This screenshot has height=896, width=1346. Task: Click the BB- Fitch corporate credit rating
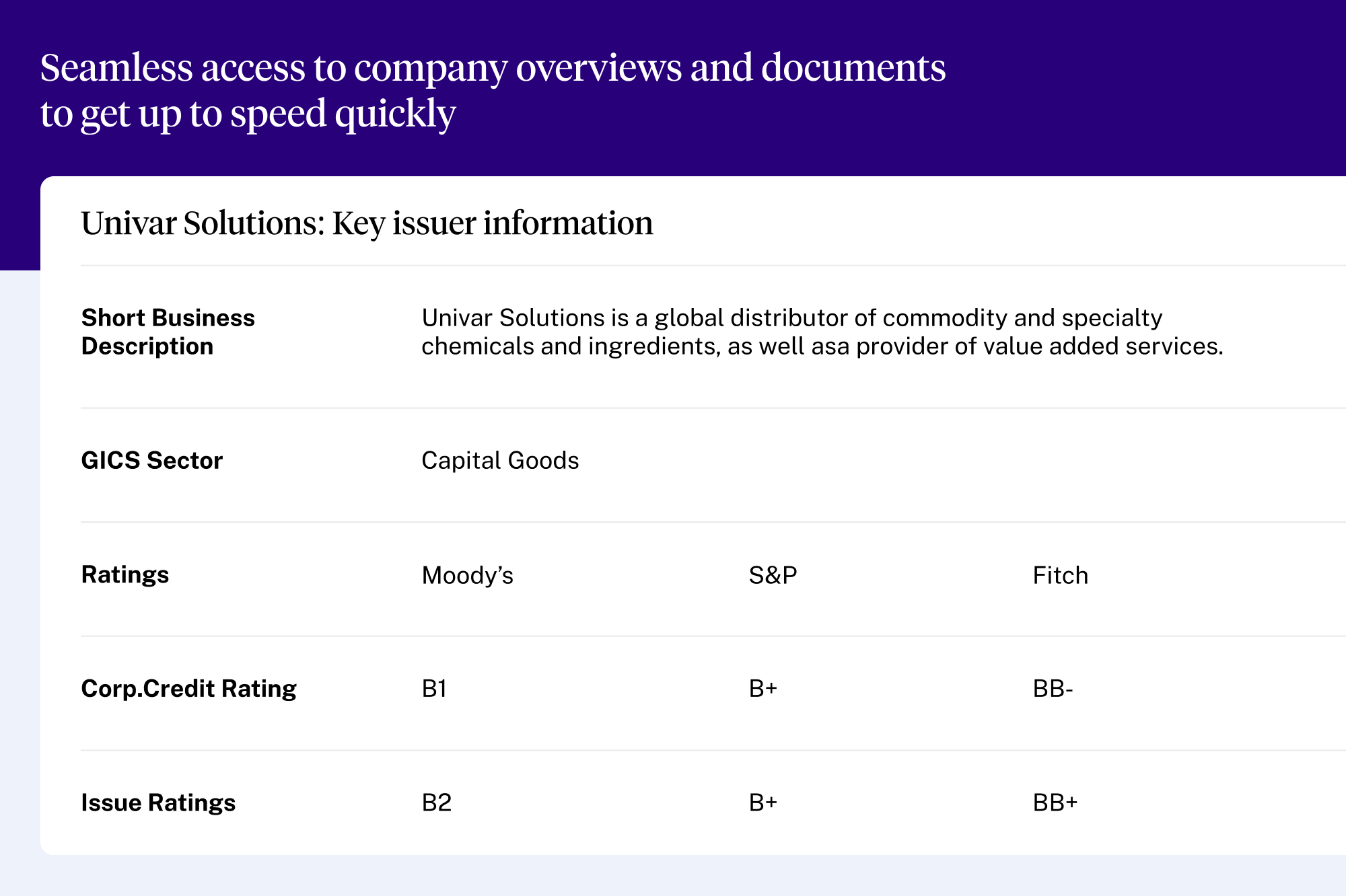(x=1053, y=689)
